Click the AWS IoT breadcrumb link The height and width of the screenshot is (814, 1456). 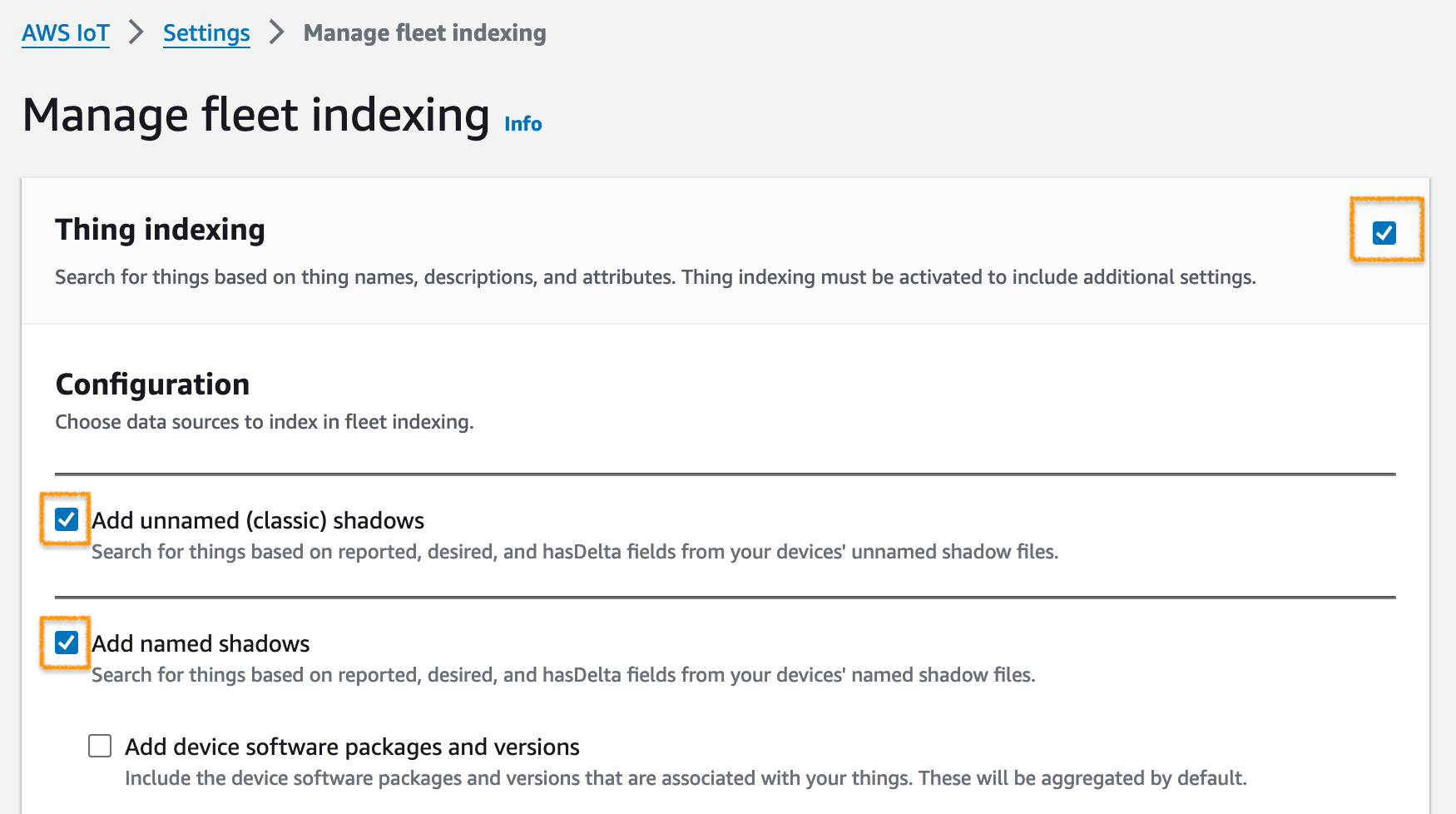(x=66, y=33)
